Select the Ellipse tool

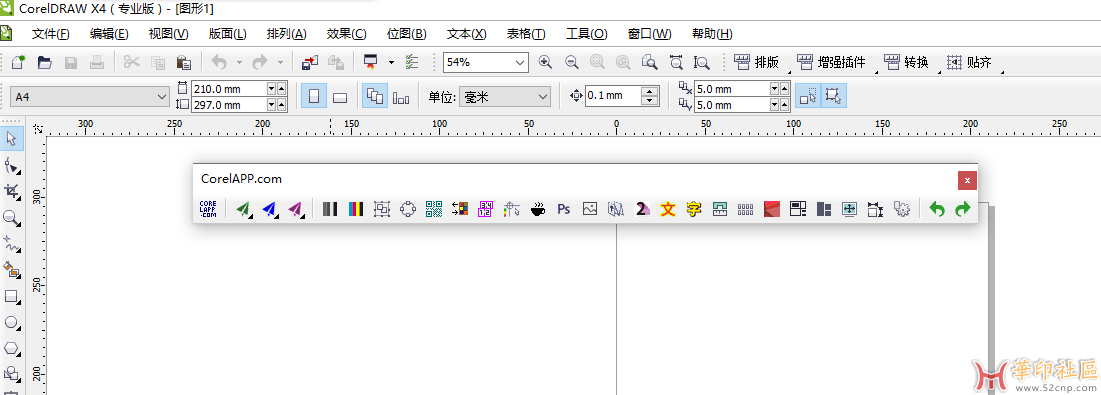point(12,322)
